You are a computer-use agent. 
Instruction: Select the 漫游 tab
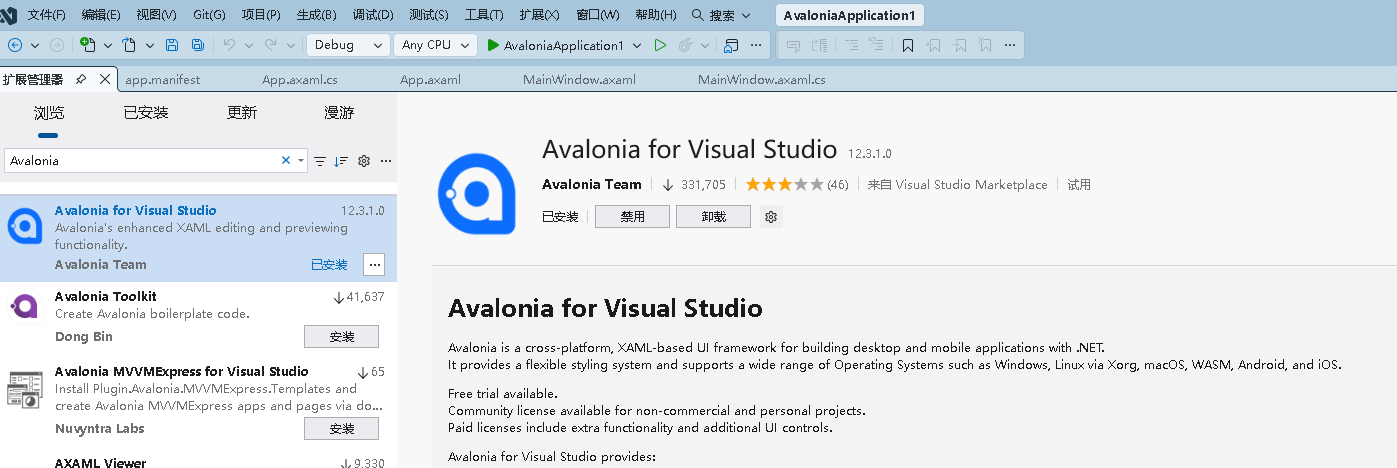click(339, 113)
